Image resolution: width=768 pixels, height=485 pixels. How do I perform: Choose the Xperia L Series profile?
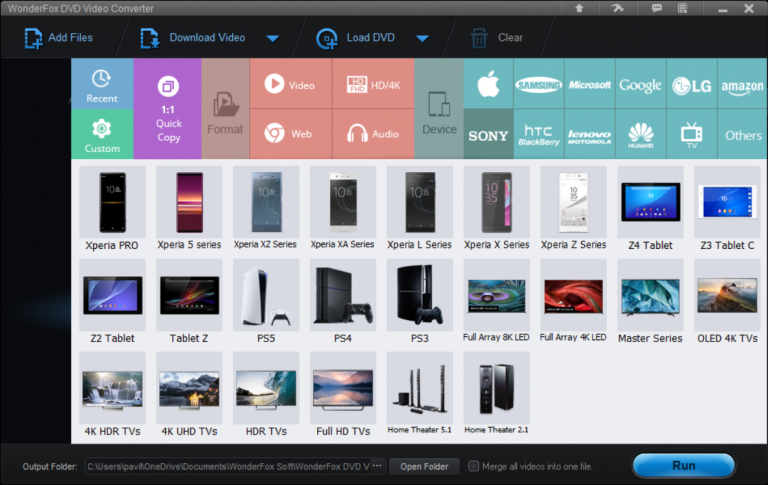click(x=420, y=209)
